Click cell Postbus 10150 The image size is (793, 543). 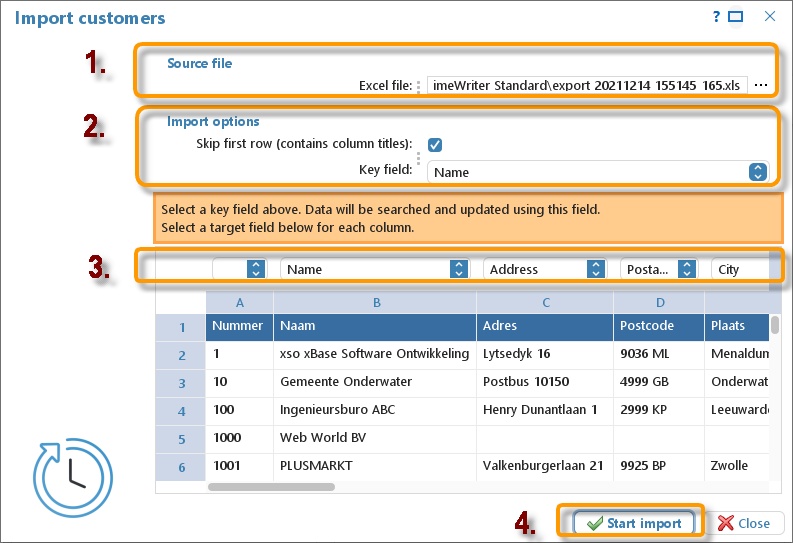coord(545,382)
